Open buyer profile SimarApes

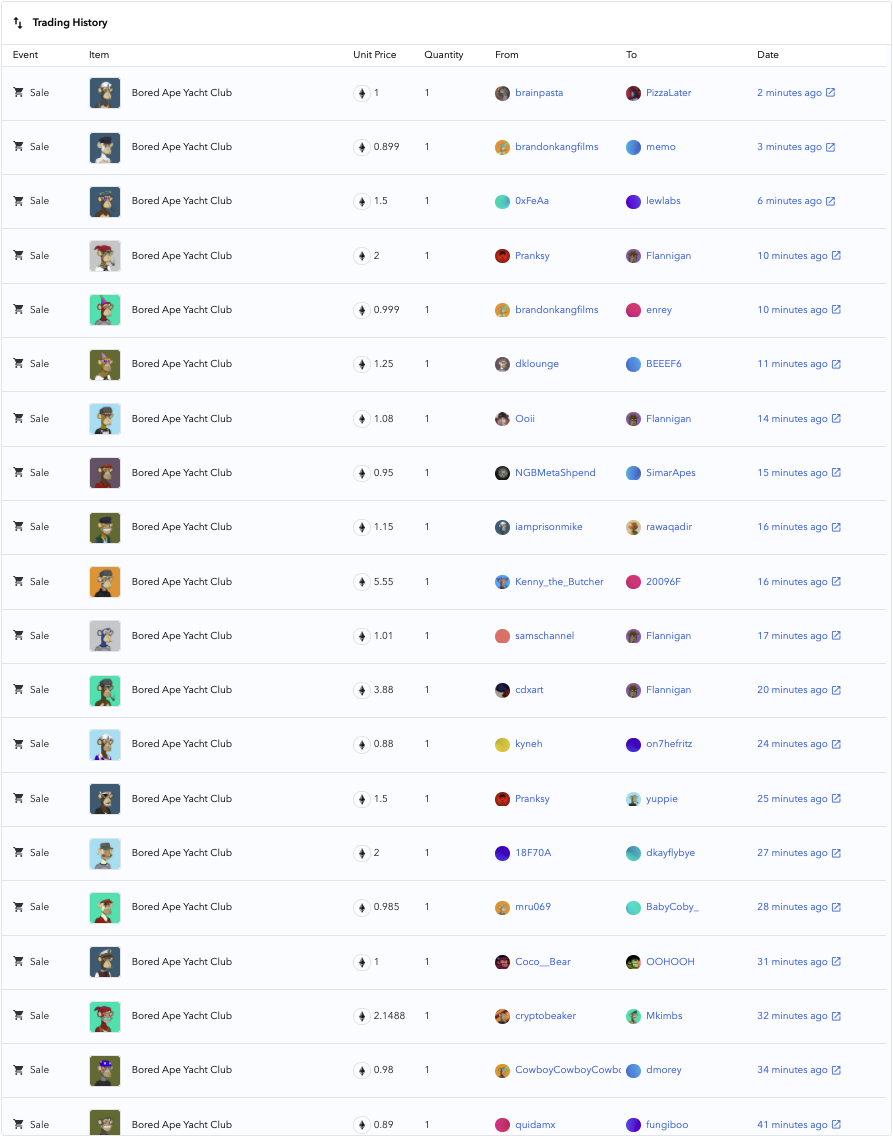[671, 472]
